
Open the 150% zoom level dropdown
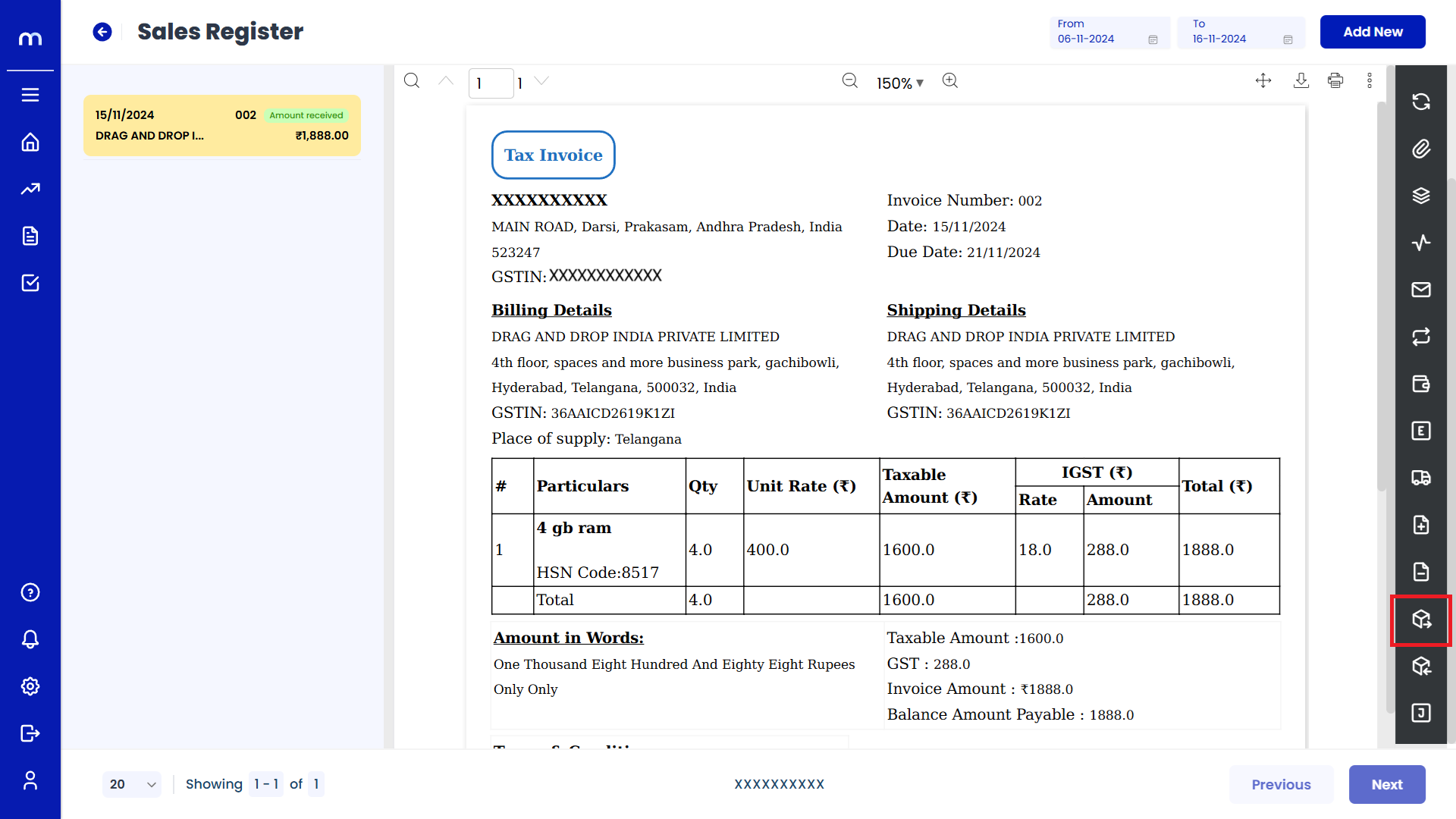click(x=900, y=83)
